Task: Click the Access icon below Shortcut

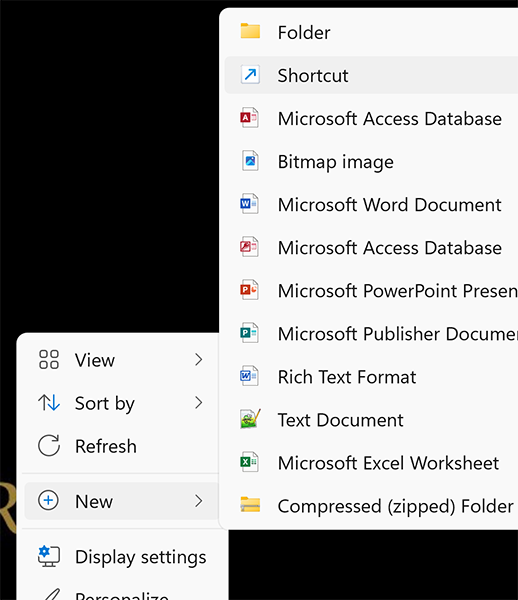Action: pyautogui.click(x=249, y=118)
